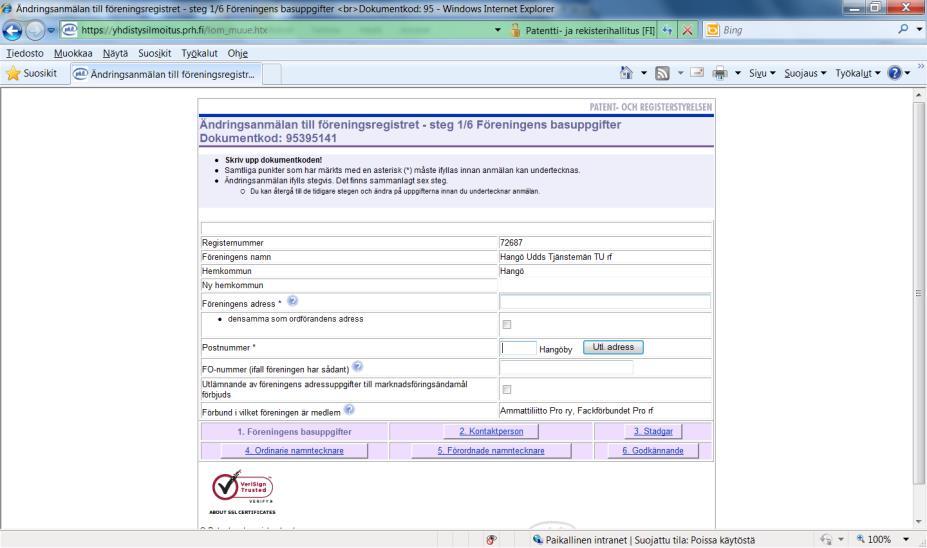The width and height of the screenshot is (927, 548).
Task: Open the Työkalut command bar dropdown
Action: coord(858,73)
